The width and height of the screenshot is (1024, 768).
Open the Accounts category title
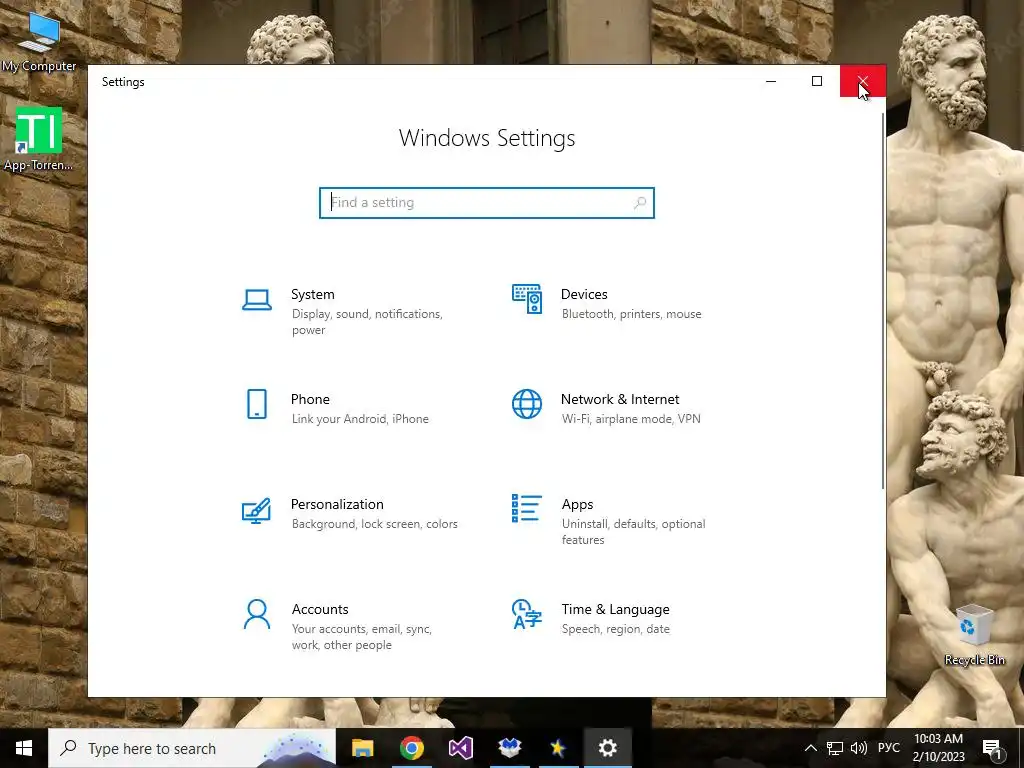click(320, 609)
